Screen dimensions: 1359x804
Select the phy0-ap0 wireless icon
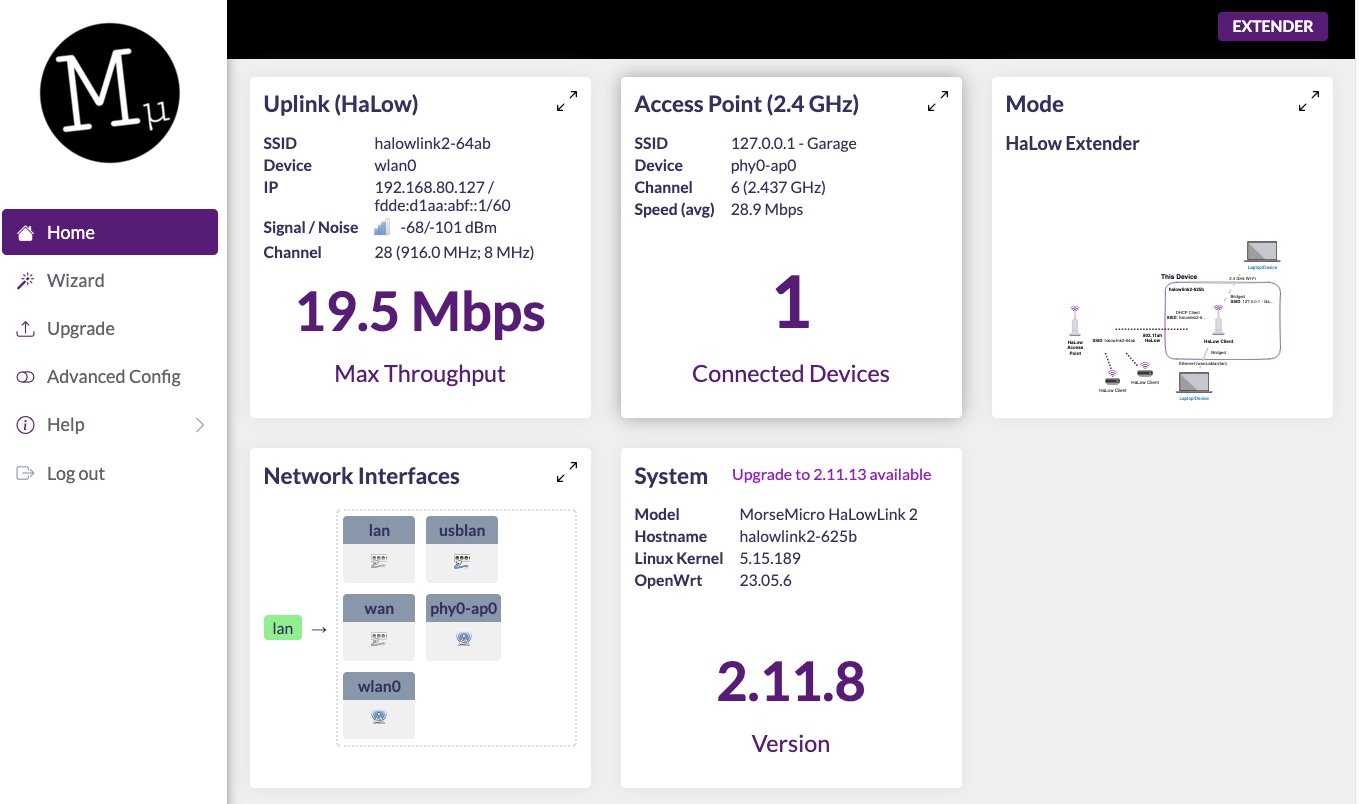(x=463, y=640)
